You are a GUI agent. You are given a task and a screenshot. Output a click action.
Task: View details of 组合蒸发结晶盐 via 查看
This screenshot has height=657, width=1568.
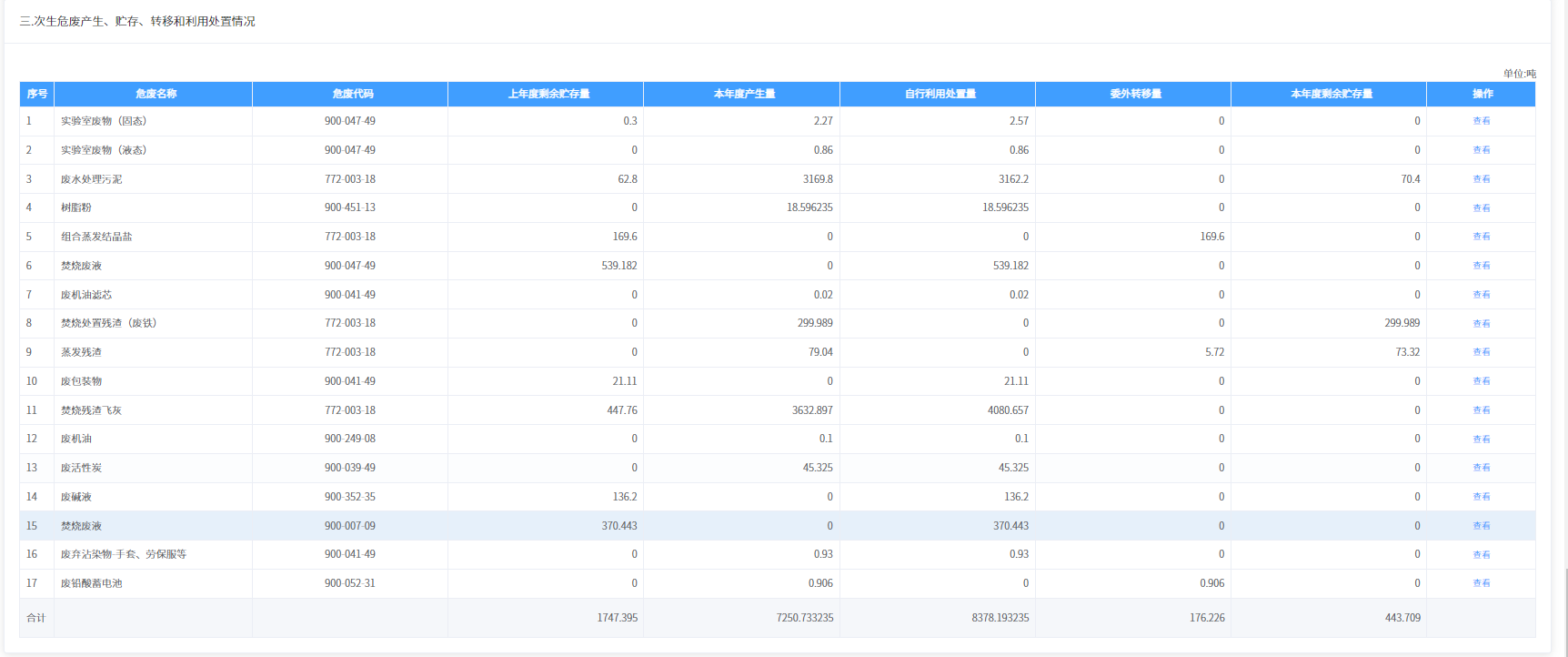(1481, 237)
